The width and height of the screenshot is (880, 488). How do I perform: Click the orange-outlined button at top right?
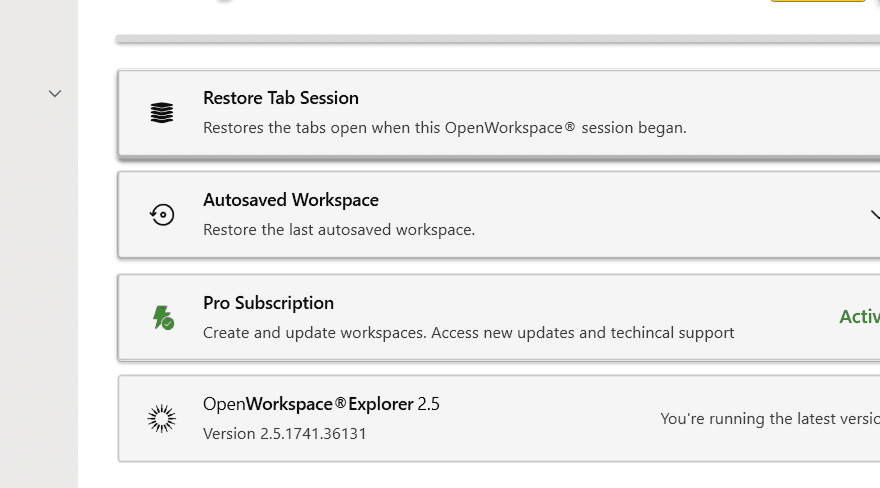coord(818,2)
